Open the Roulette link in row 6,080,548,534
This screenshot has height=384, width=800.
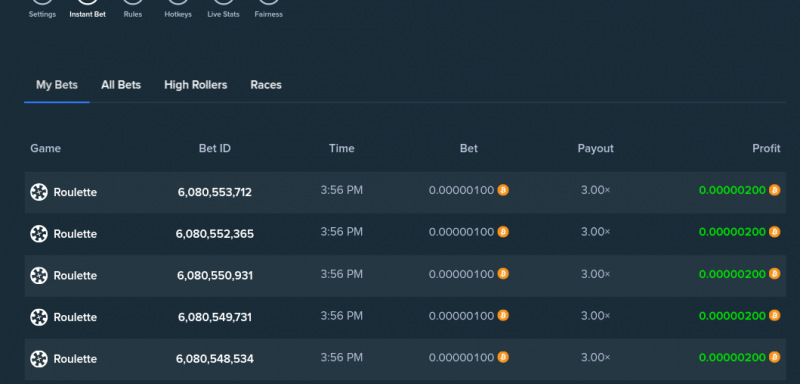tap(75, 359)
